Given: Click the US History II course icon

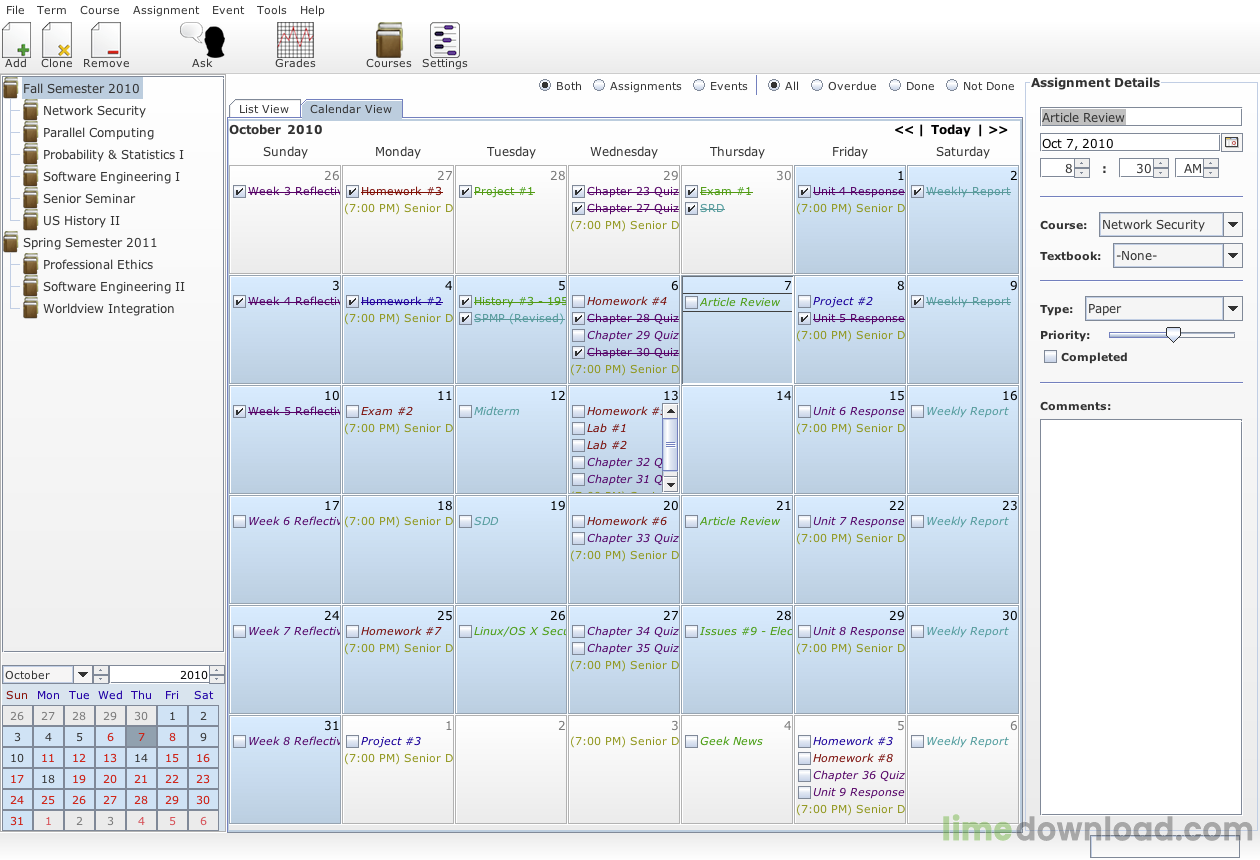Looking at the screenshot, I should coord(31,220).
